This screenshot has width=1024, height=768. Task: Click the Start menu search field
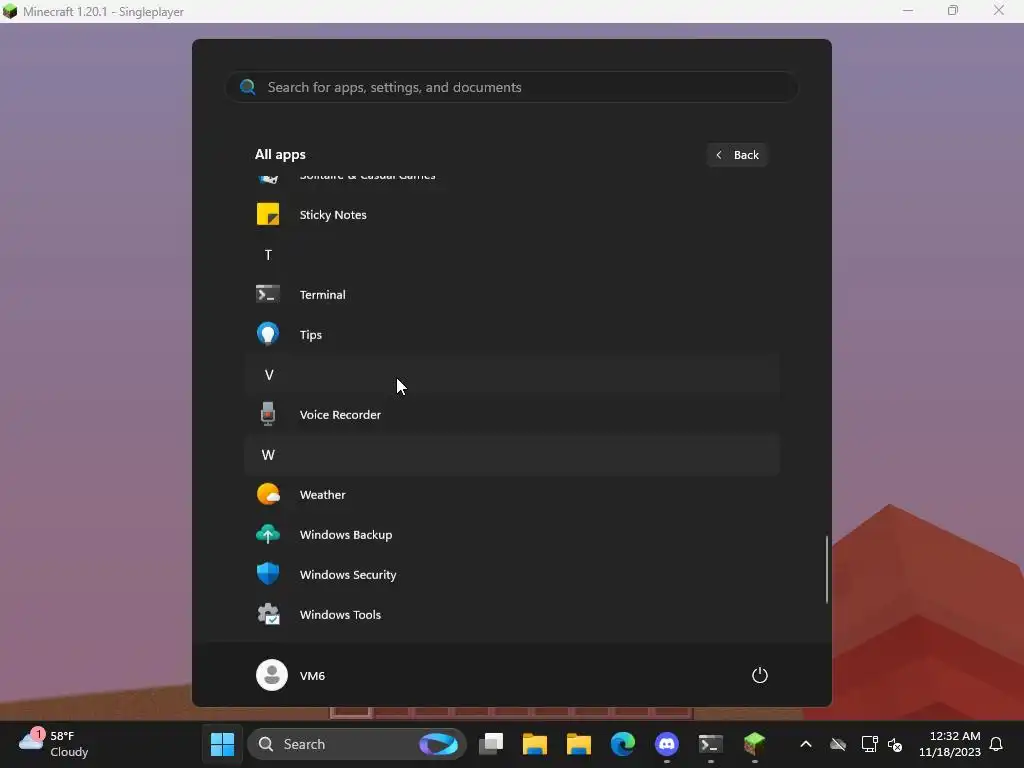pyautogui.click(x=512, y=87)
